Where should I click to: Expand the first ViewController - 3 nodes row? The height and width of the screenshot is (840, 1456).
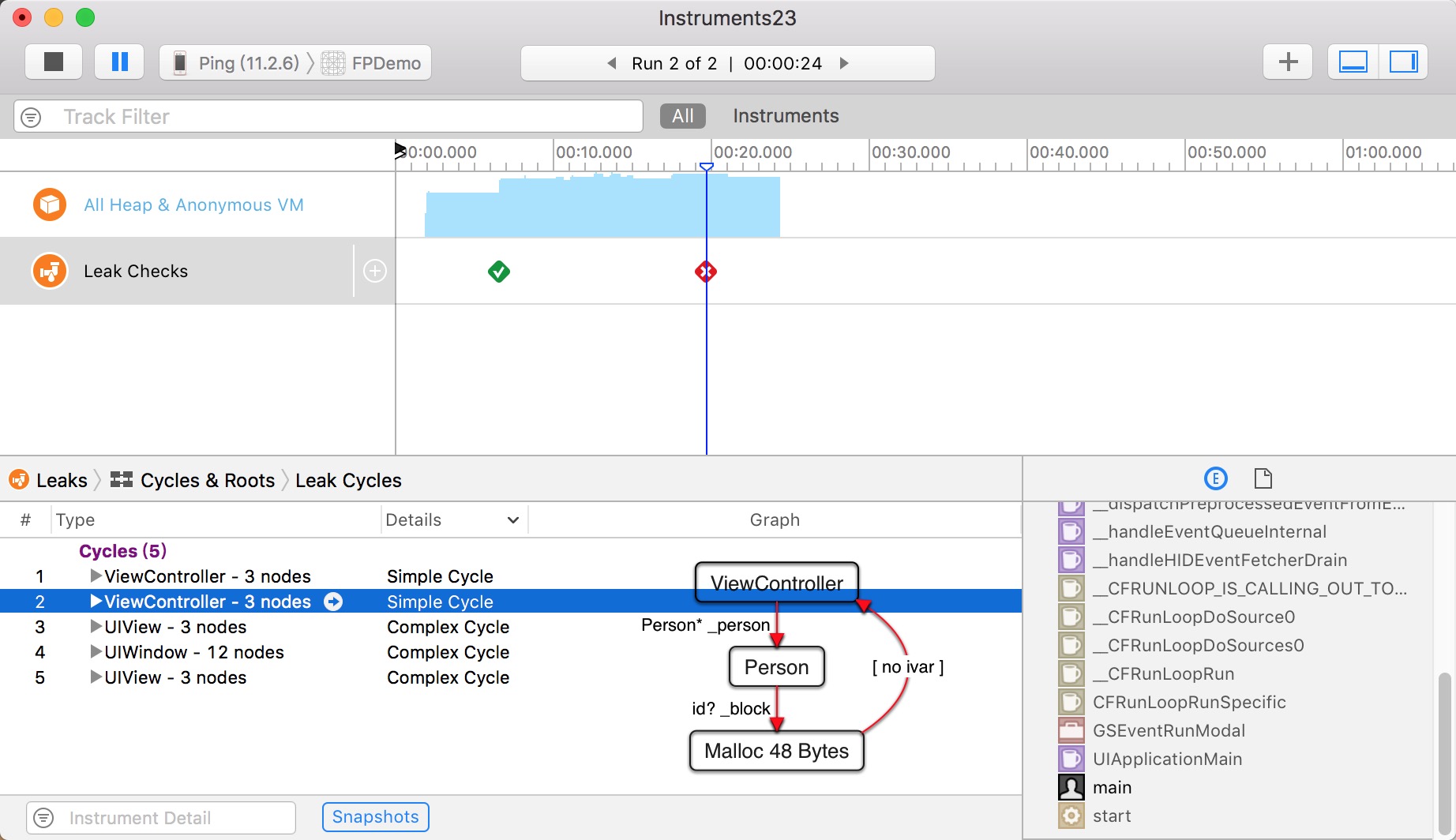tap(96, 576)
